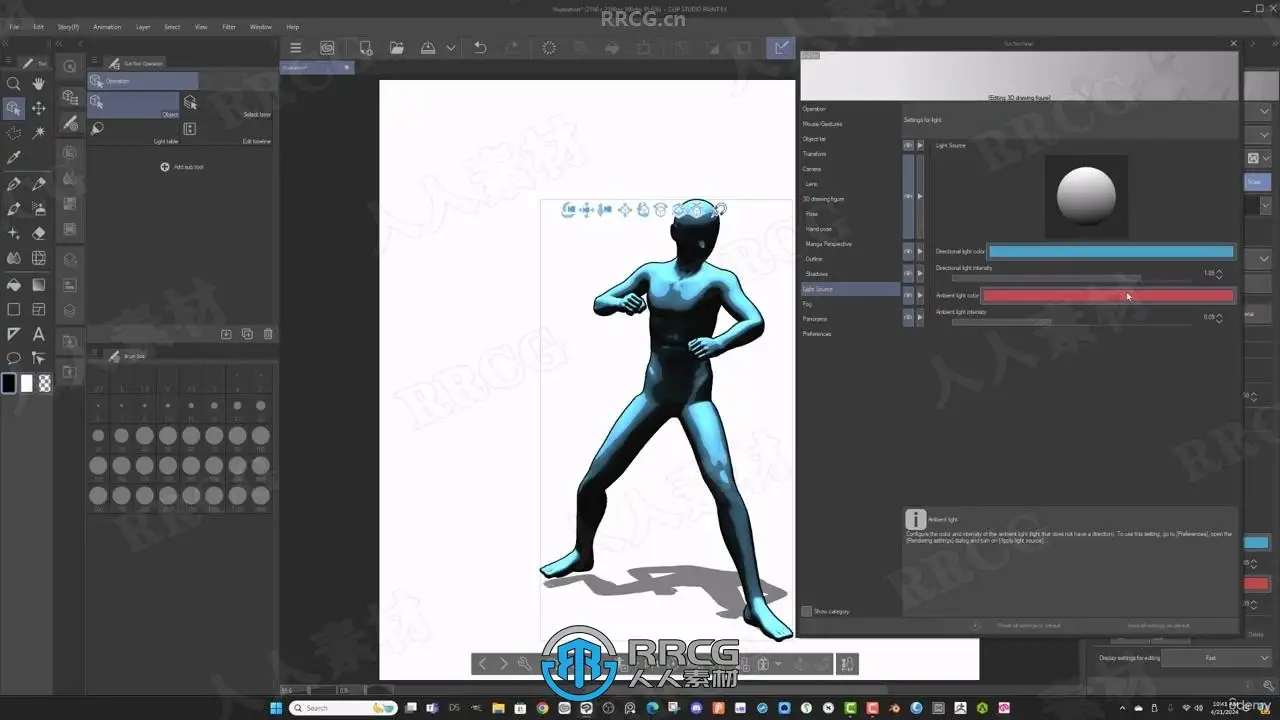The width and height of the screenshot is (1280, 720).
Task: Open the Windows Start menu
Action: (275, 708)
